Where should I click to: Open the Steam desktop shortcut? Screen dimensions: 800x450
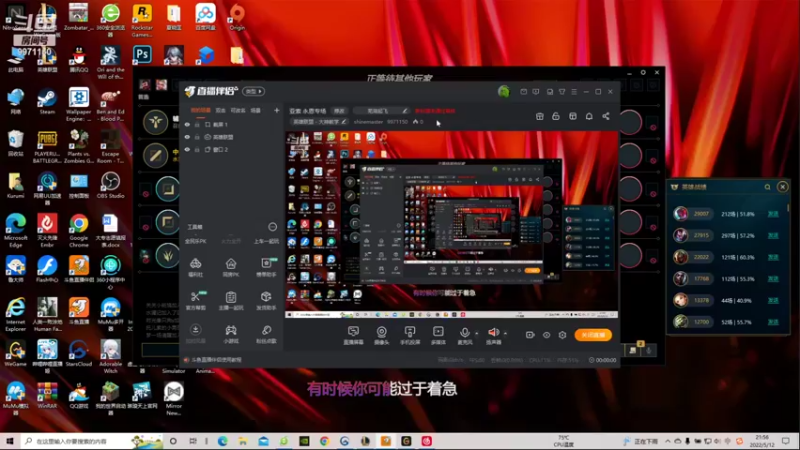point(47,101)
